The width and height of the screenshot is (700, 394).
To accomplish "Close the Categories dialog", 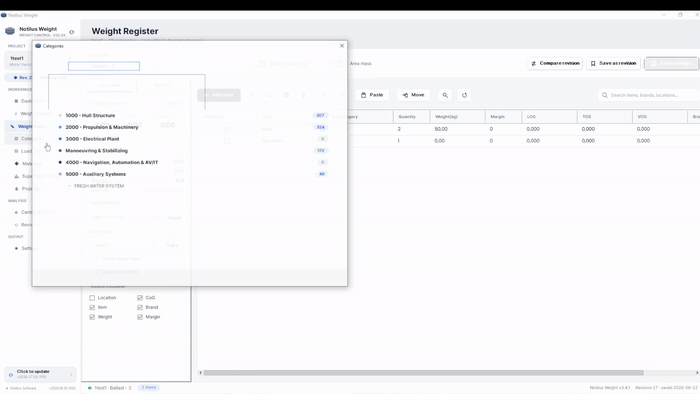I will tap(342, 46).
